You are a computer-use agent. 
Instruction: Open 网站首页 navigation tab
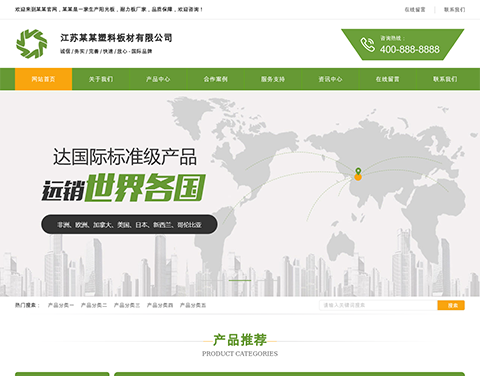pyautogui.click(x=43, y=79)
